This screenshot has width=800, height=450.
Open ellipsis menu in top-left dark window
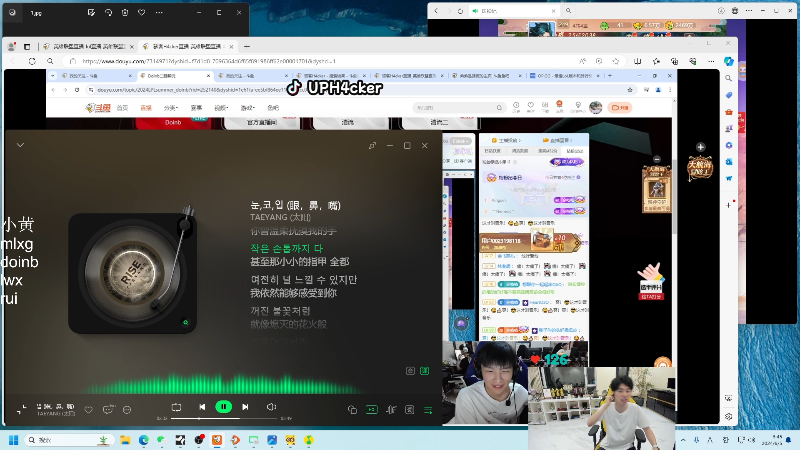click(x=159, y=12)
